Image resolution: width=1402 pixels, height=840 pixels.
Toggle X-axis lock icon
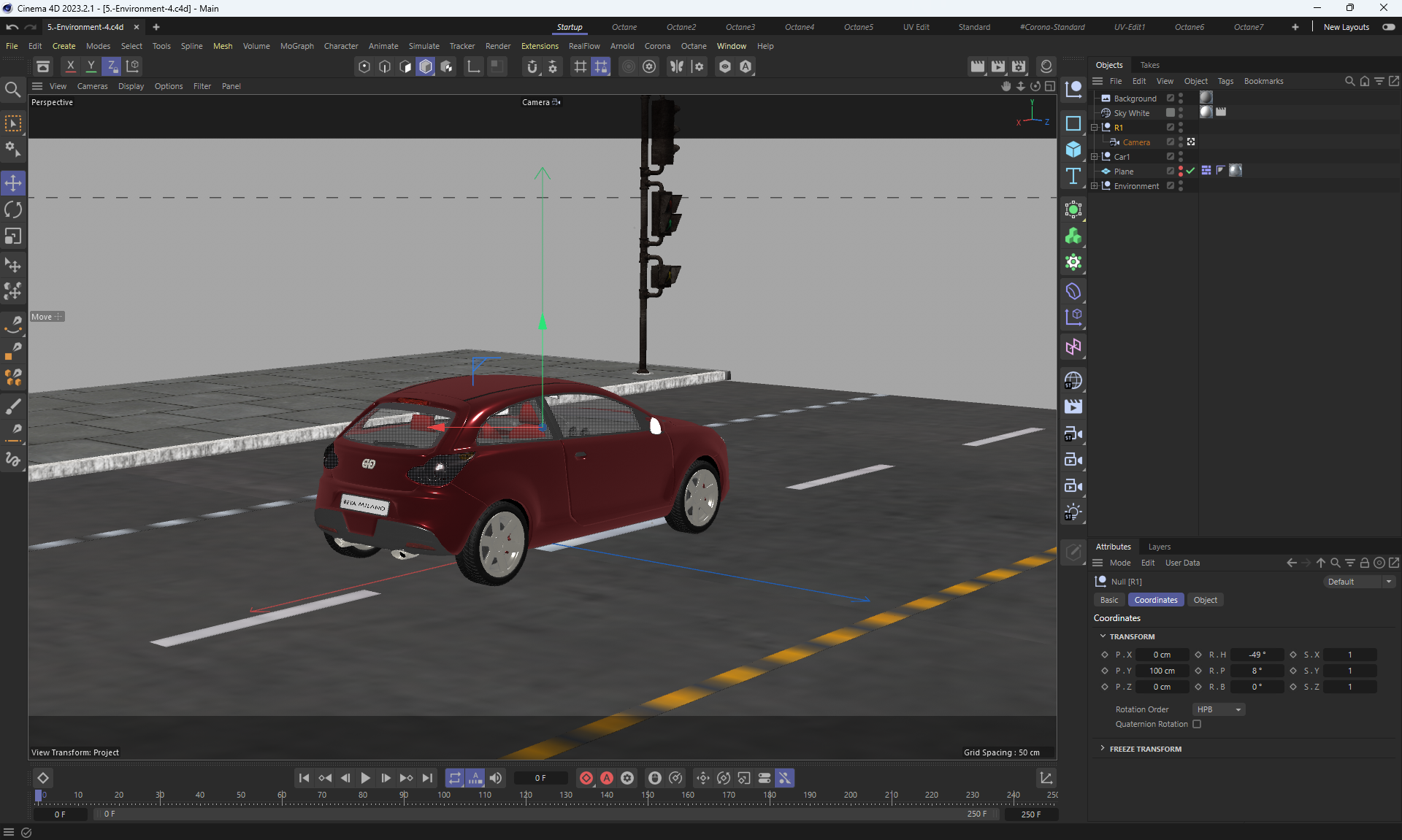coord(70,66)
